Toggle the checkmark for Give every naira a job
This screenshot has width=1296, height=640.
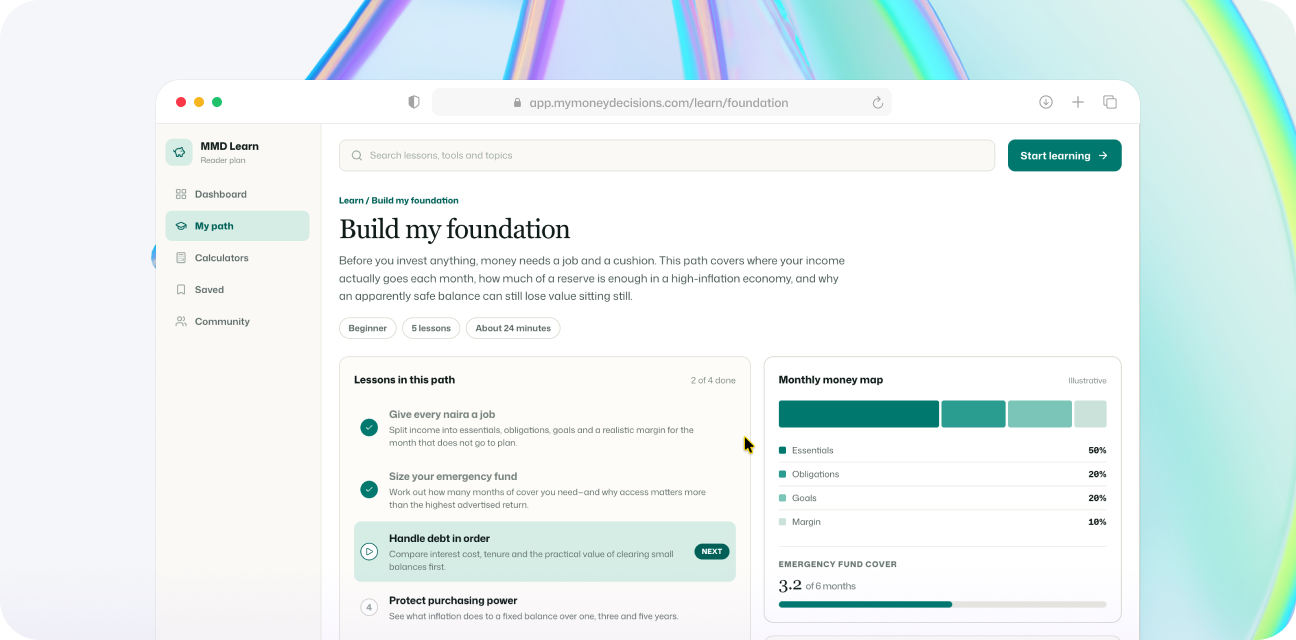pos(369,427)
